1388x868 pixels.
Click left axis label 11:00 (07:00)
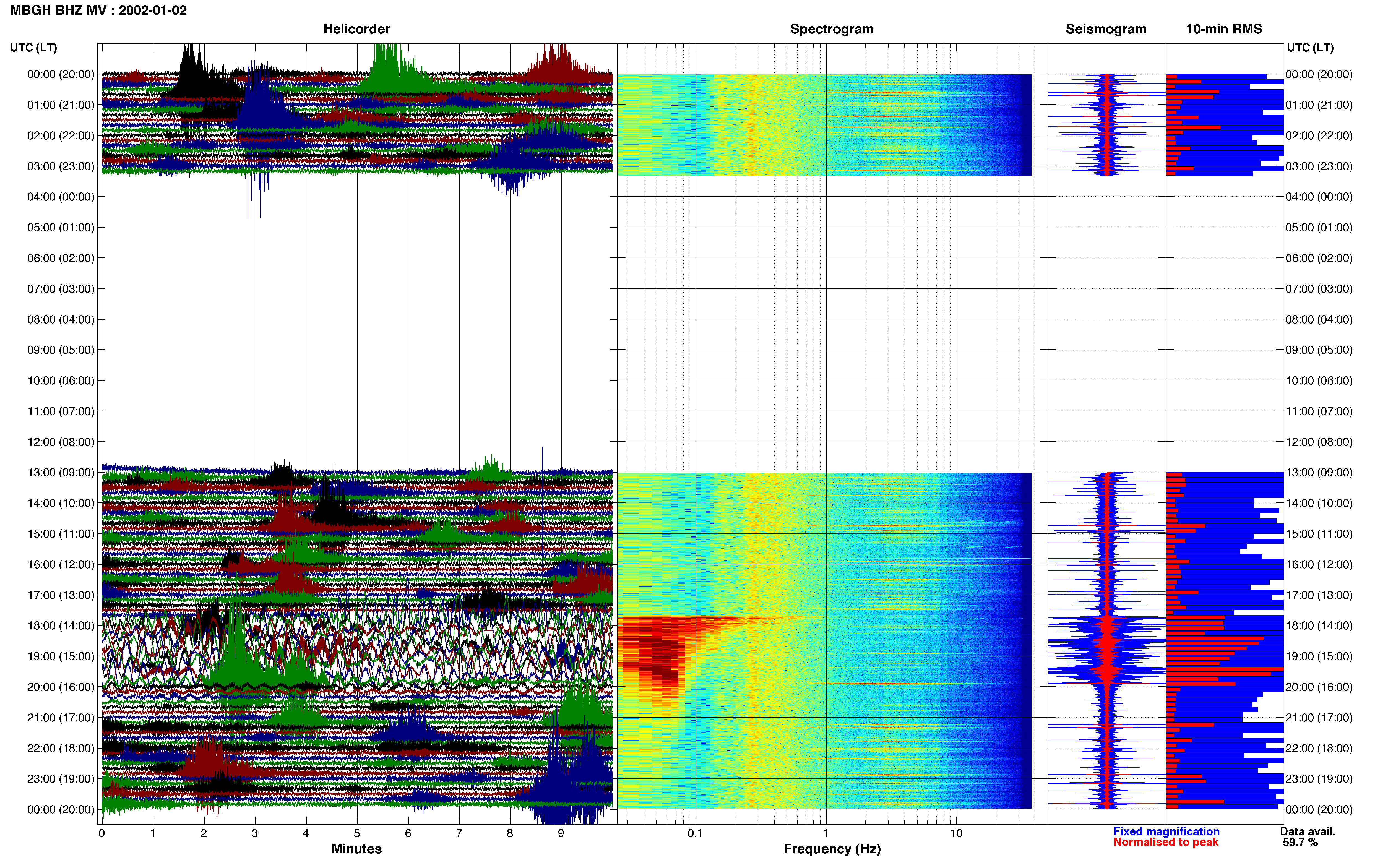(x=61, y=411)
